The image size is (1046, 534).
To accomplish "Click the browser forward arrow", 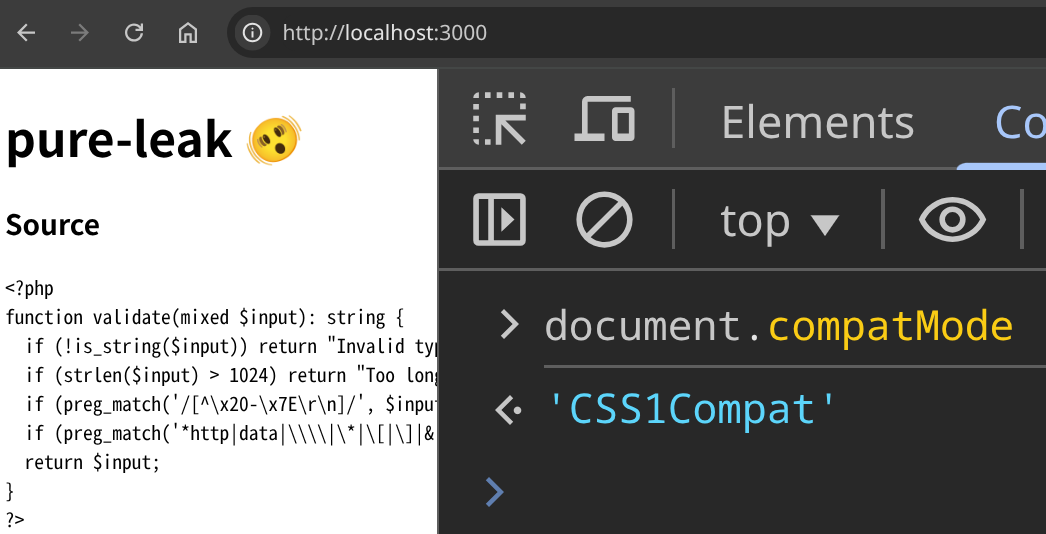I will [x=80, y=32].
